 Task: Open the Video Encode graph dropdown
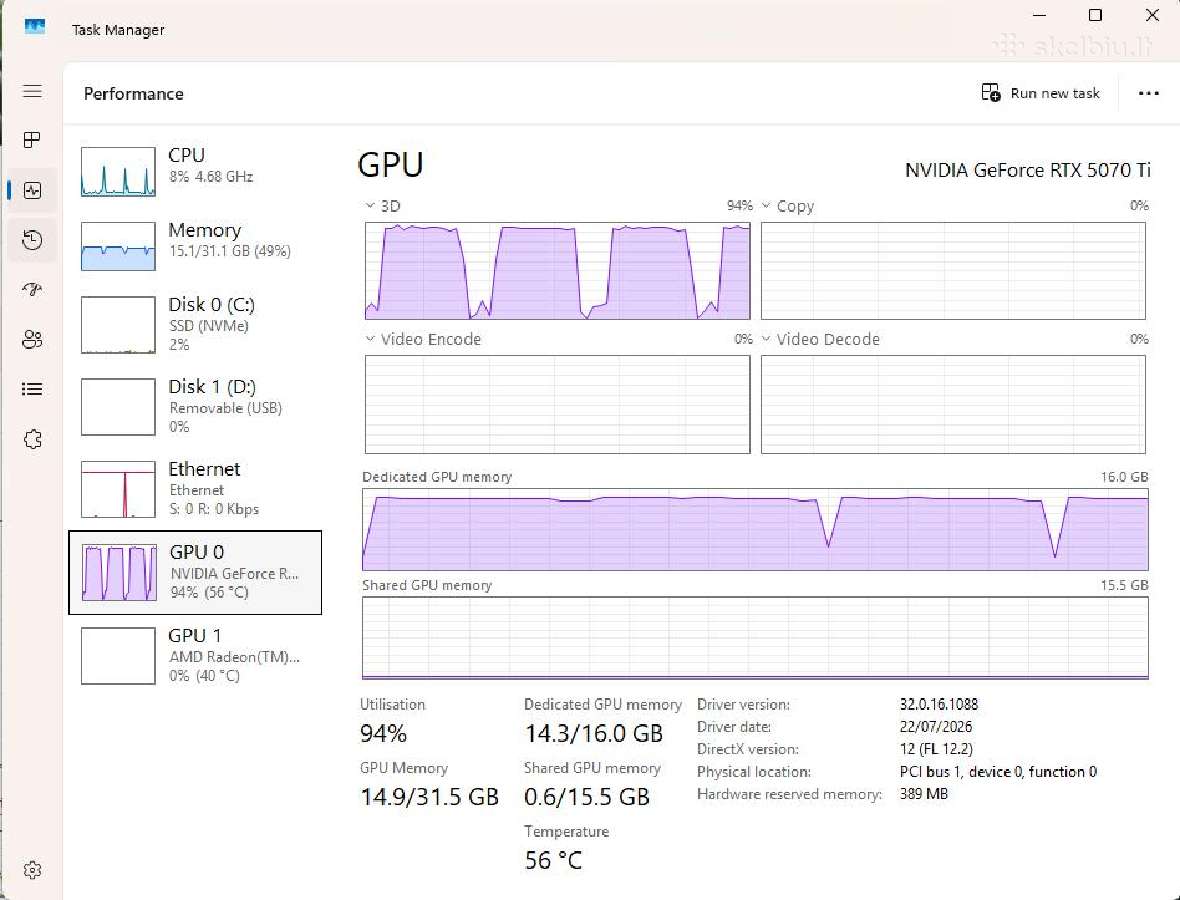point(370,339)
